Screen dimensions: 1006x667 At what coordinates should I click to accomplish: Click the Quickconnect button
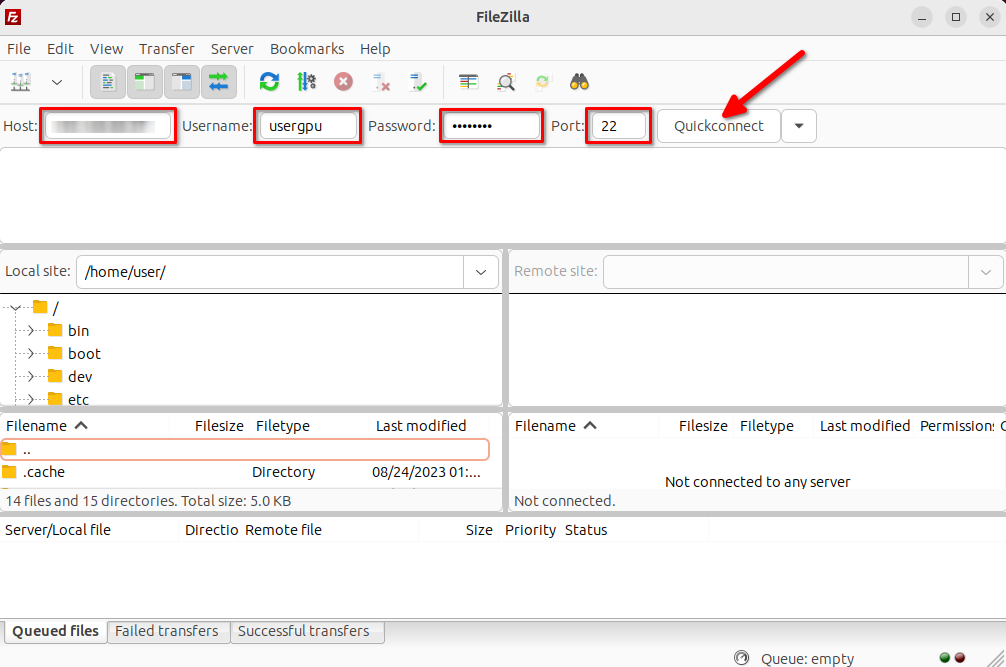click(719, 126)
